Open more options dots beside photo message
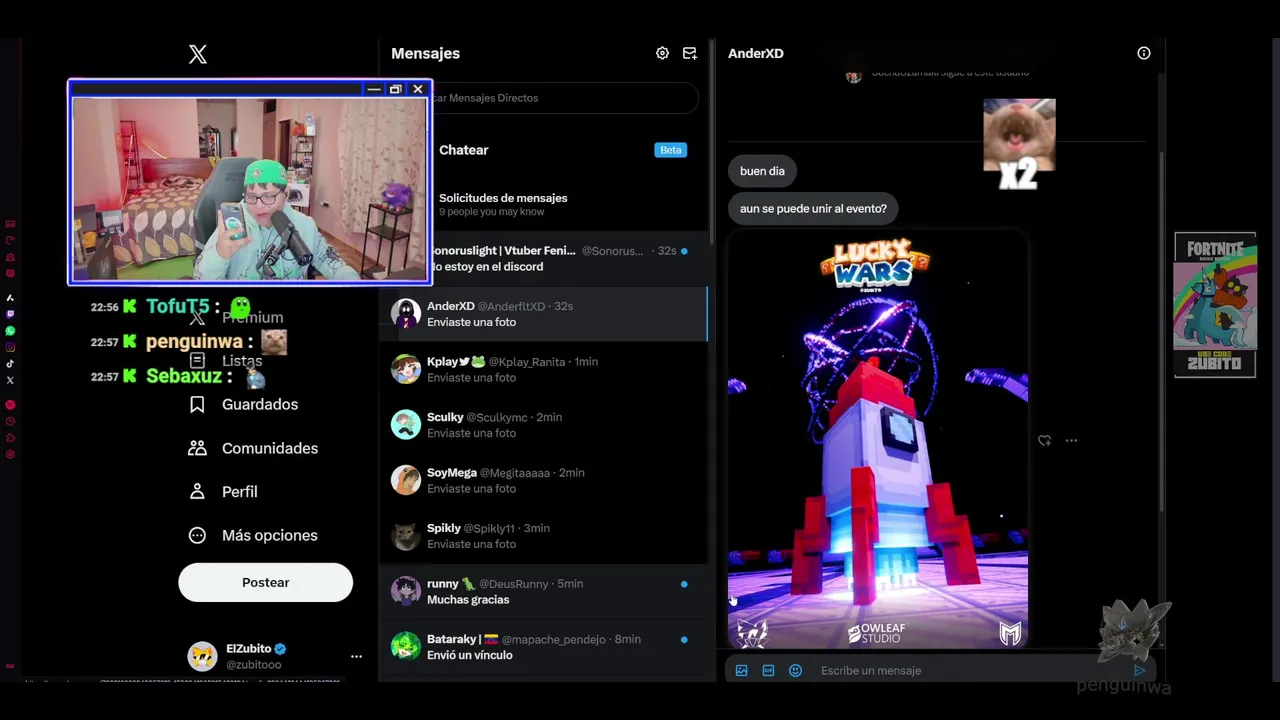 tap(1071, 440)
